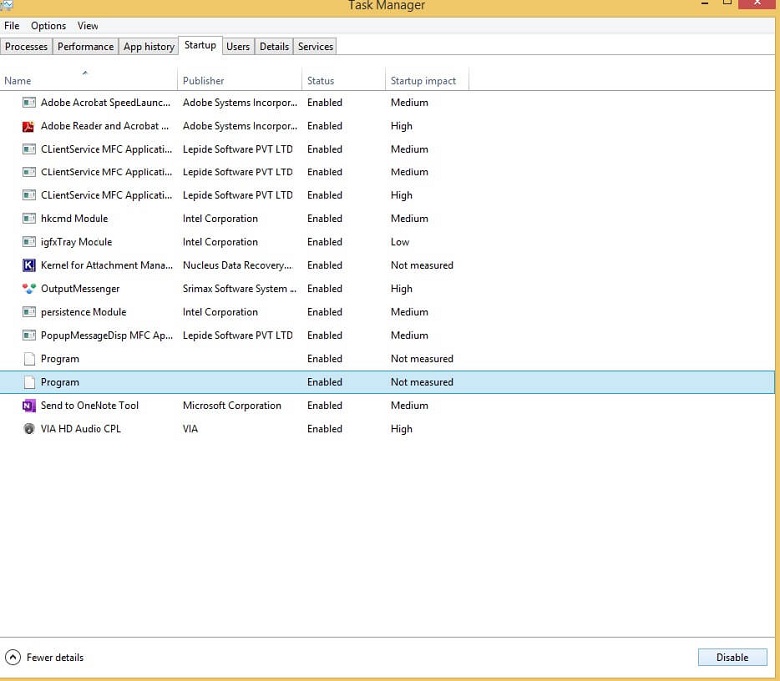Select the PopupMessageDisp MFC Ap... name

pyautogui.click(x=107, y=335)
